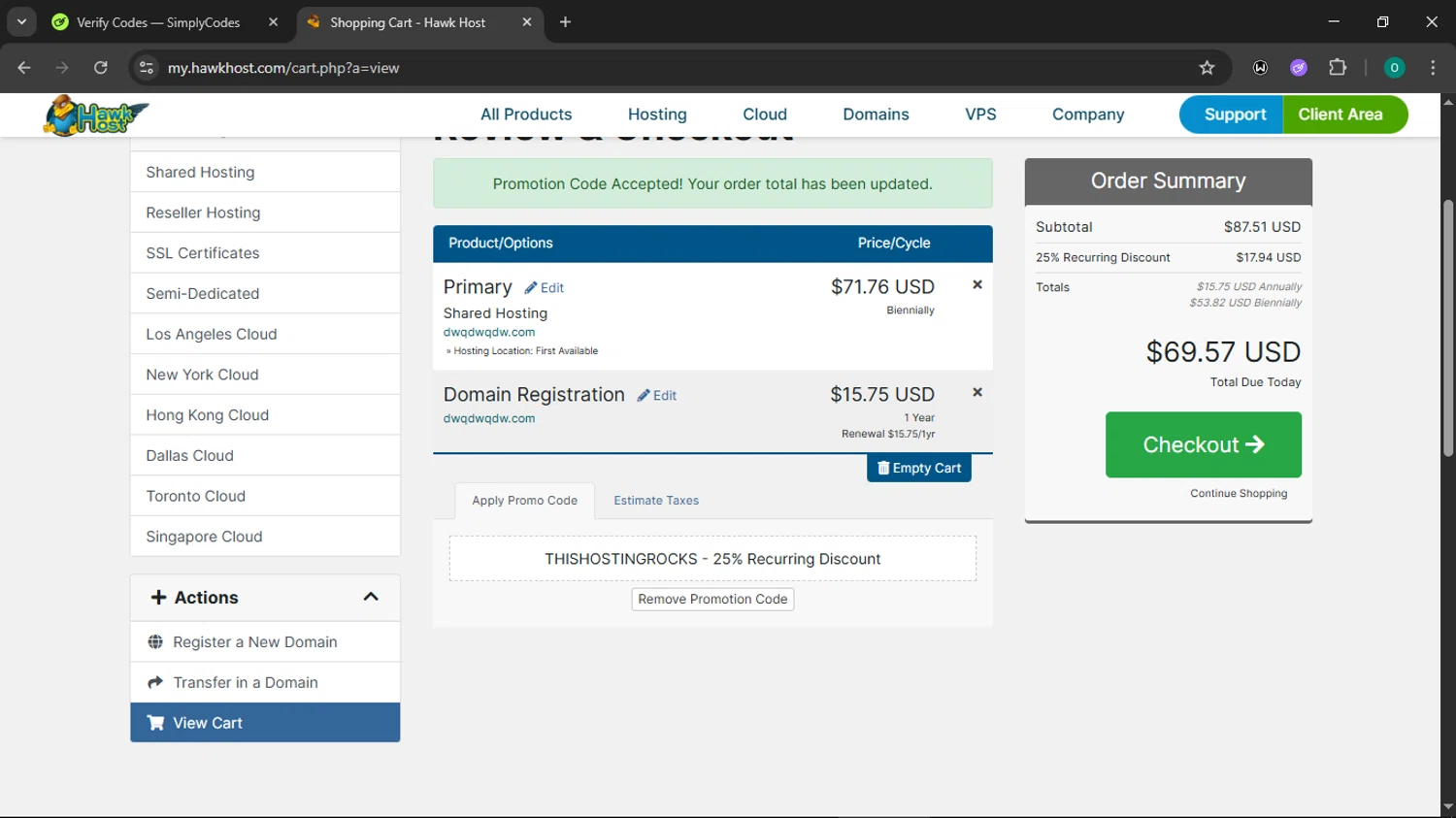Collapse the Actions panel chevron
Viewport: 1456px width, 818px height.
(x=371, y=597)
